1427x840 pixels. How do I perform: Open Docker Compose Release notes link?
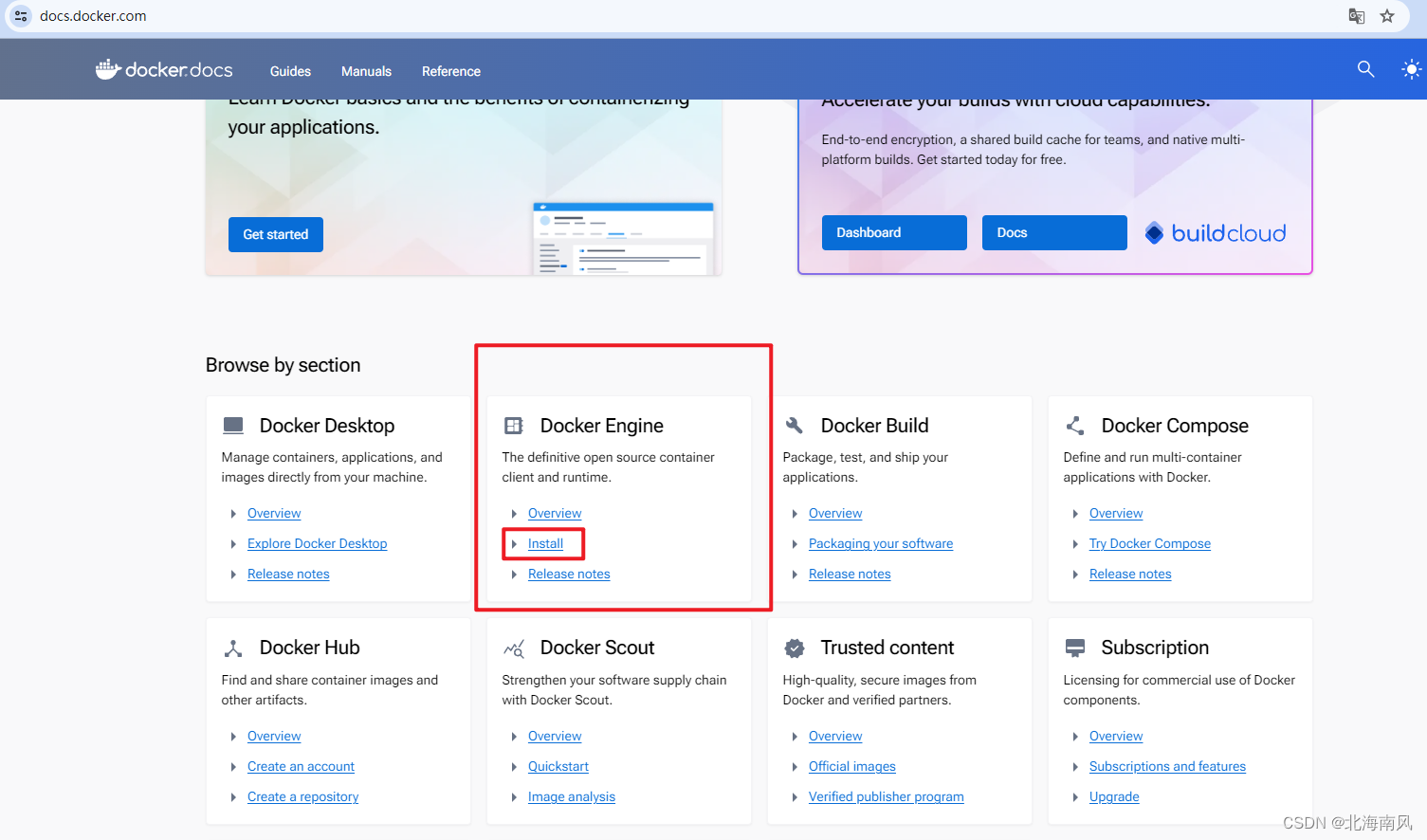tap(1130, 574)
